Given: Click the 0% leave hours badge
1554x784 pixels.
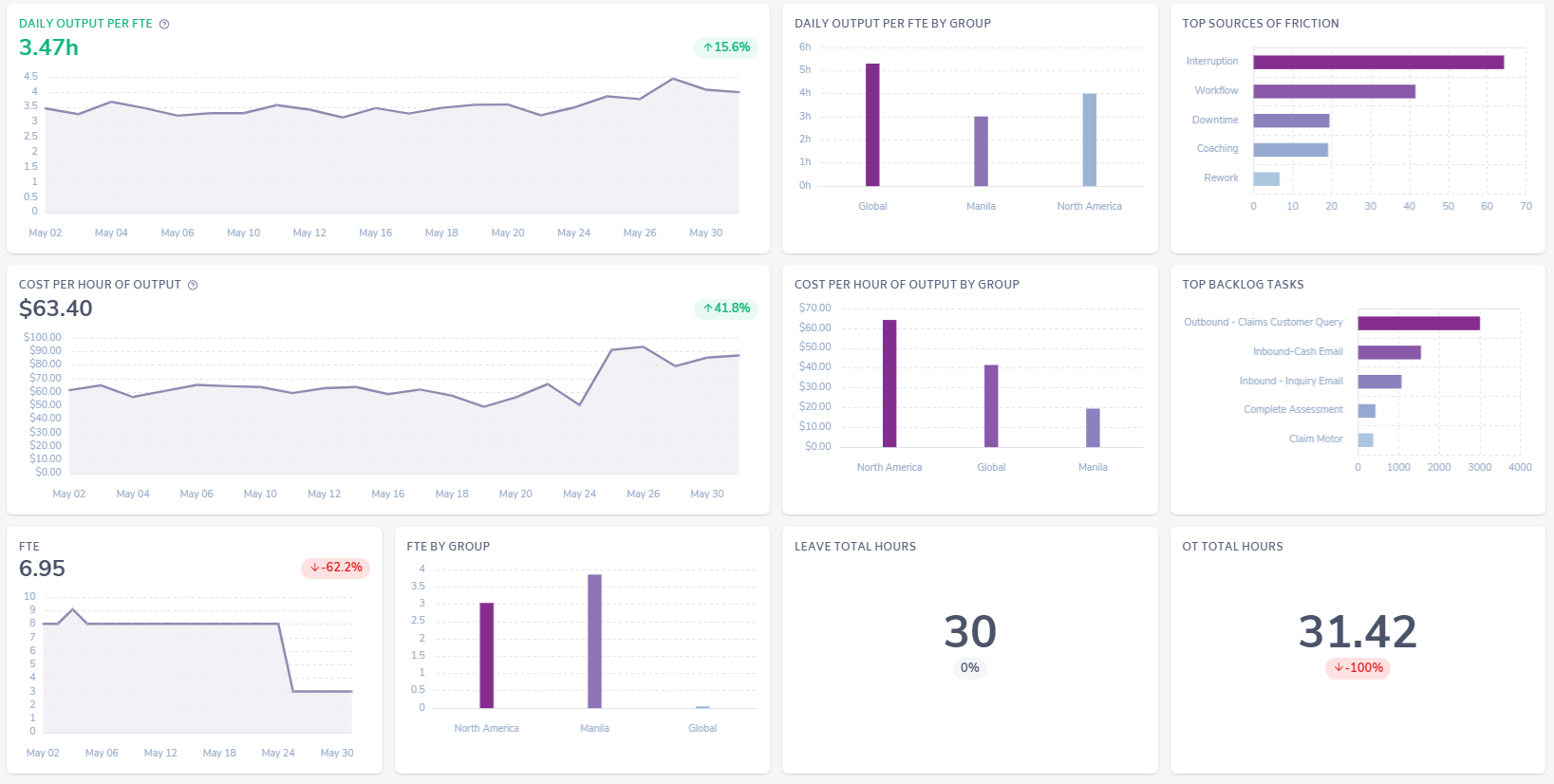Looking at the screenshot, I should coord(969,667).
